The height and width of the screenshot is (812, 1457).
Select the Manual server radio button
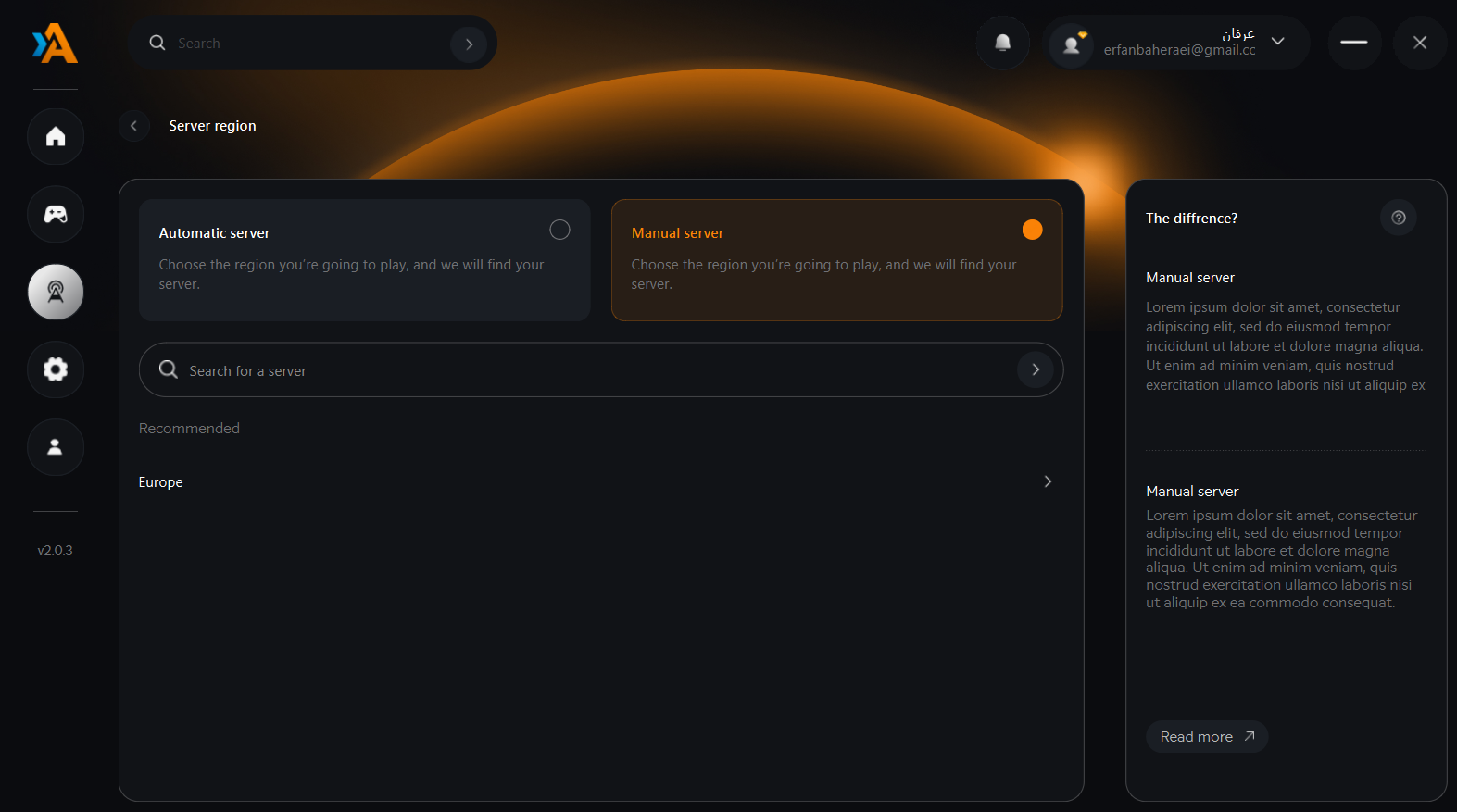[1032, 230]
